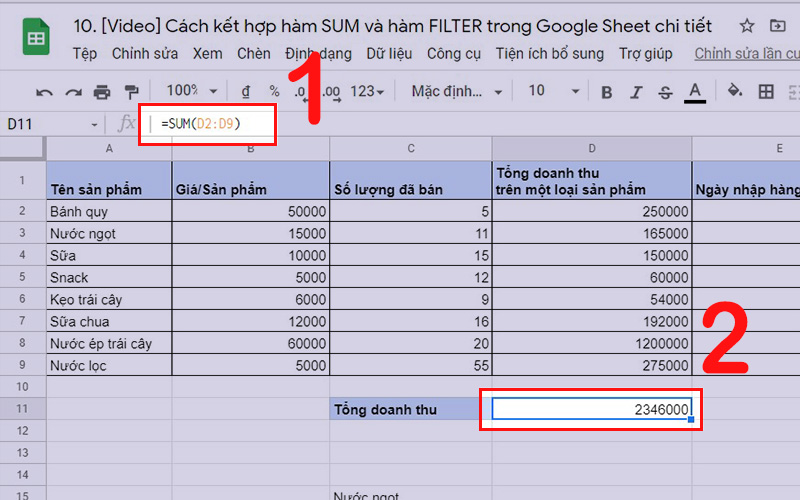Open the text color picker
Screen dimensions: 800x500
click(696, 92)
